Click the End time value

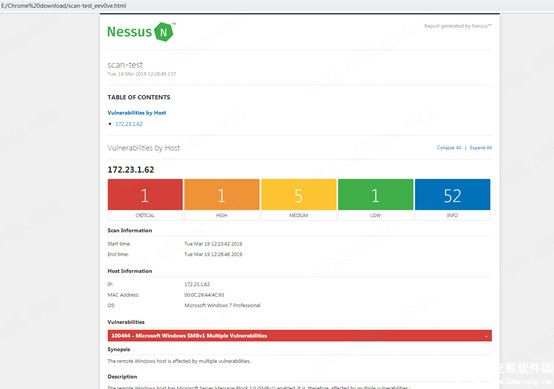click(x=213, y=254)
